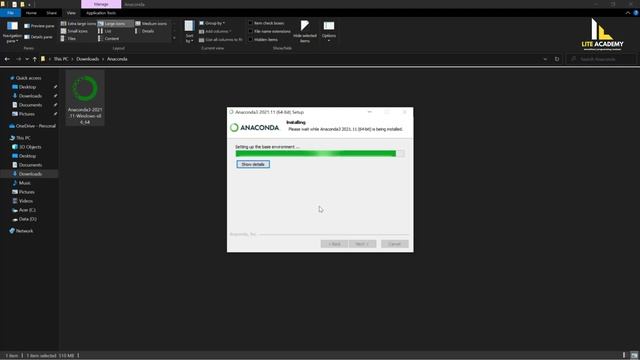The height and width of the screenshot is (360, 640).
Task: Open the Group by dropdown
Action: pos(212,23)
